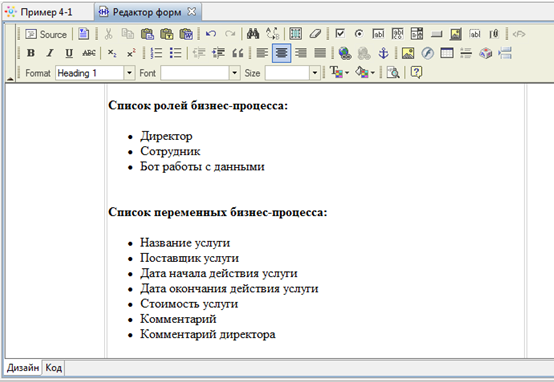Toggle bold formatting
Image resolution: width=554 pixels, height=382 pixels.
(31, 53)
